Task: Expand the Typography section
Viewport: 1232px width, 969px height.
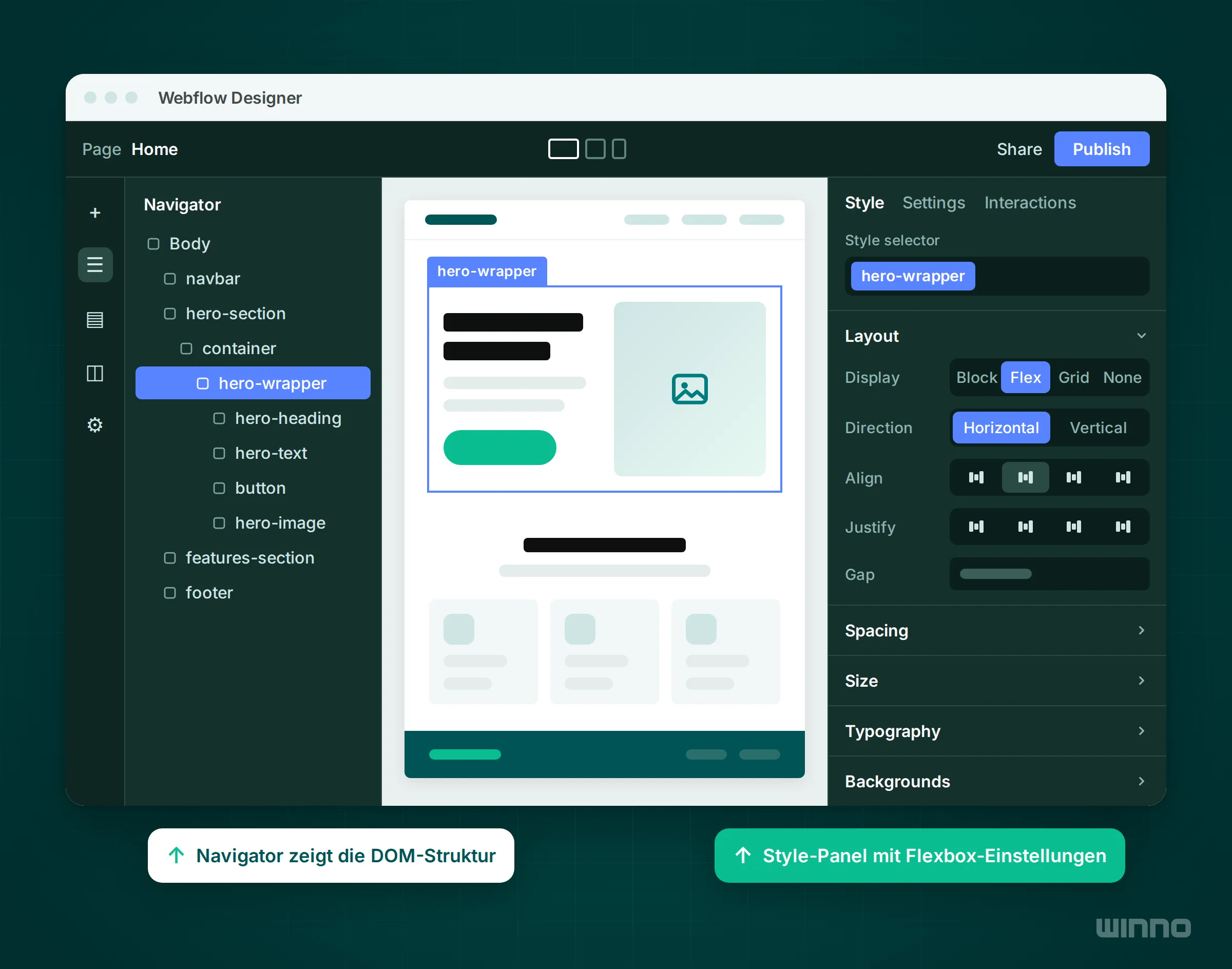Action: point(997,731)
